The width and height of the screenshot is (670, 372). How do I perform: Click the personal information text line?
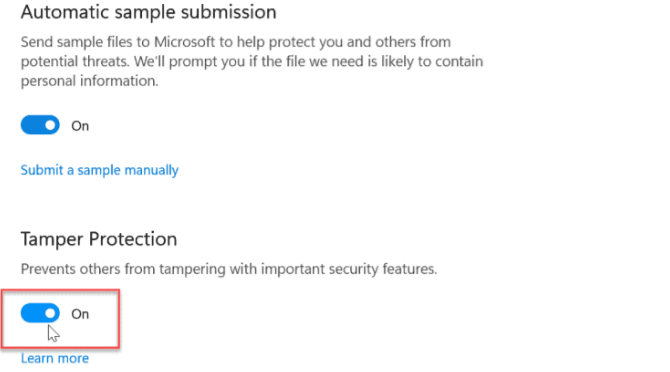tap(89, 81)
